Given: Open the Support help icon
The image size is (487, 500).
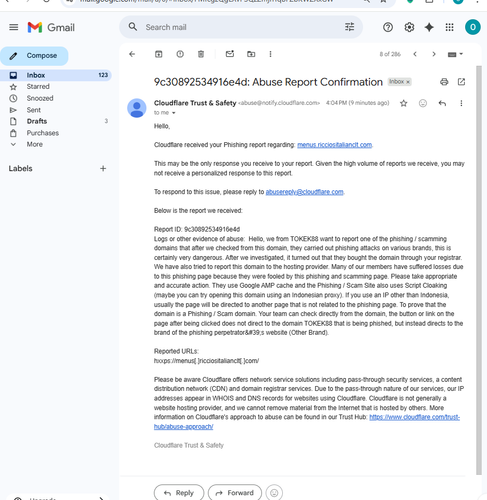Looking at the screenshot, I should click(388, 27).
